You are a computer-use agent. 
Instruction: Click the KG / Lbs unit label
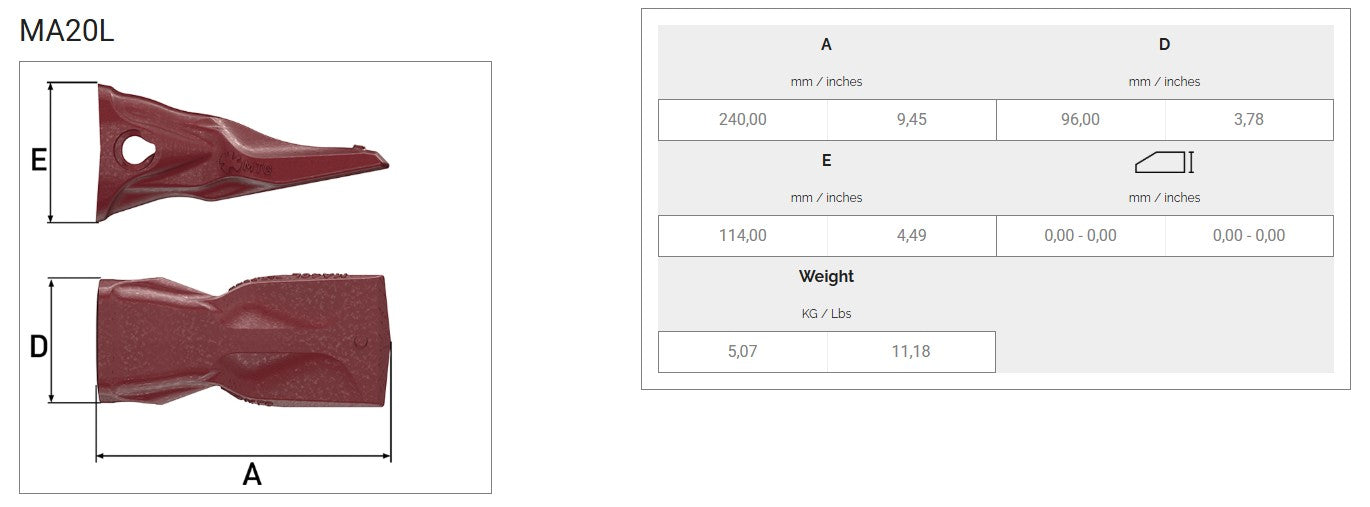coord(826,314)
